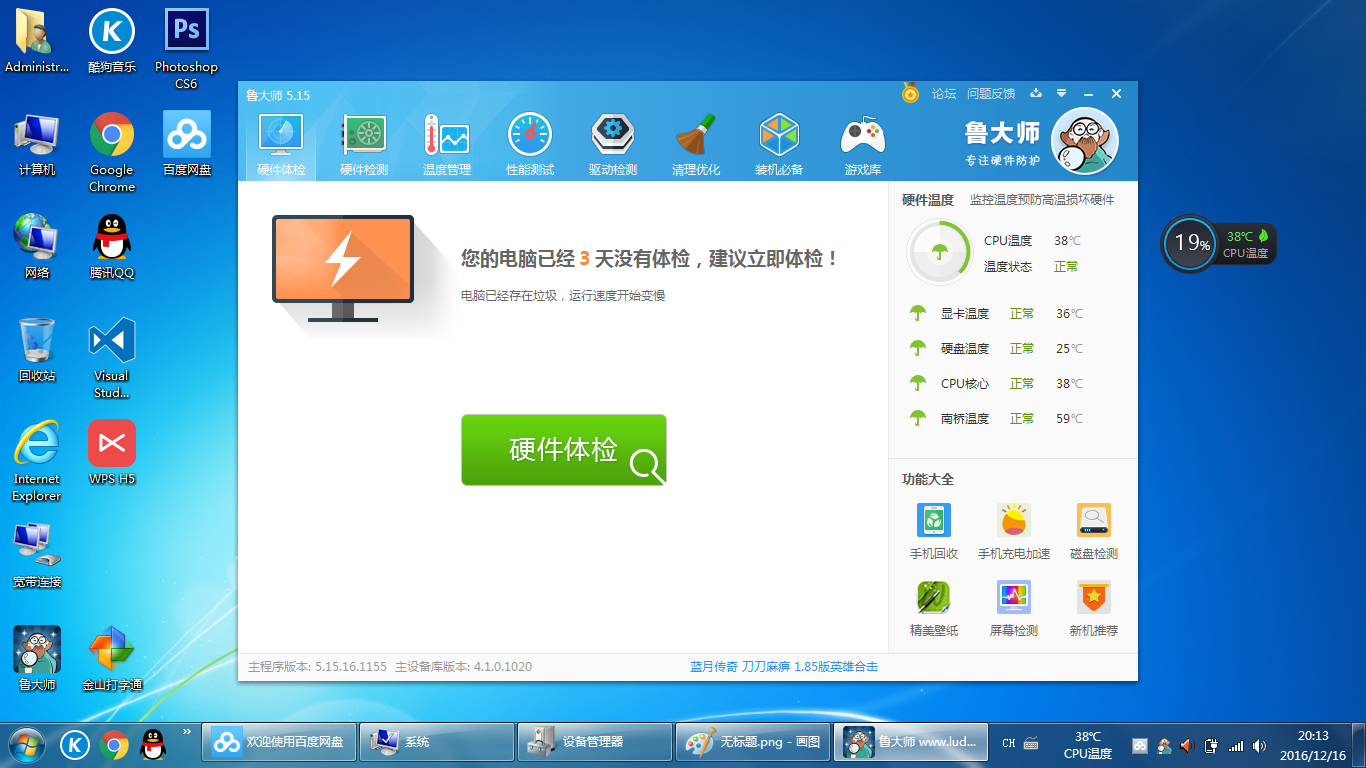The height and width of the screenshot is (768, 1366).
Task: Open the 温度管理 temperature management section
Action: [446, 145]
